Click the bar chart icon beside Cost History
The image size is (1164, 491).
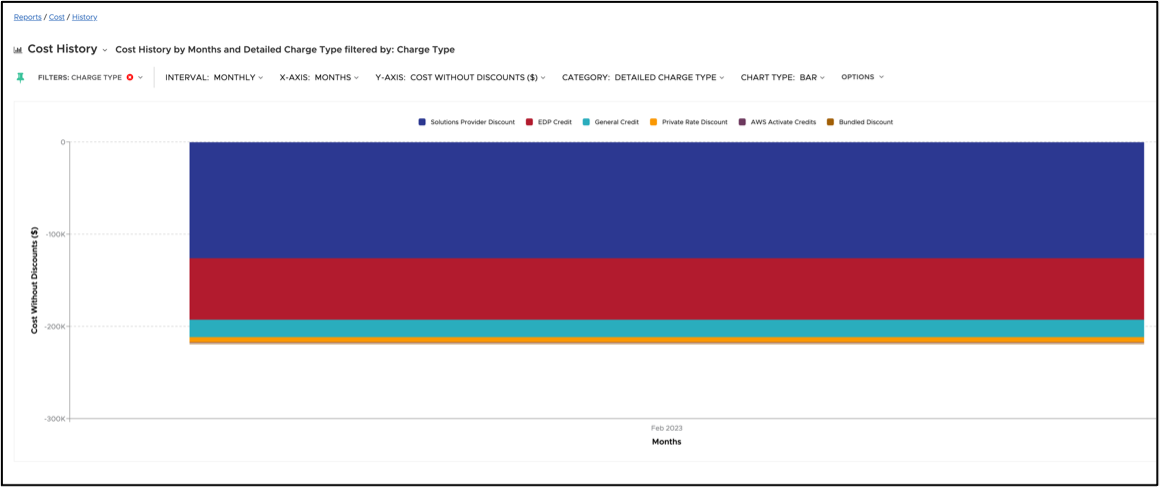pyautogui.click(x=18, y=50)
